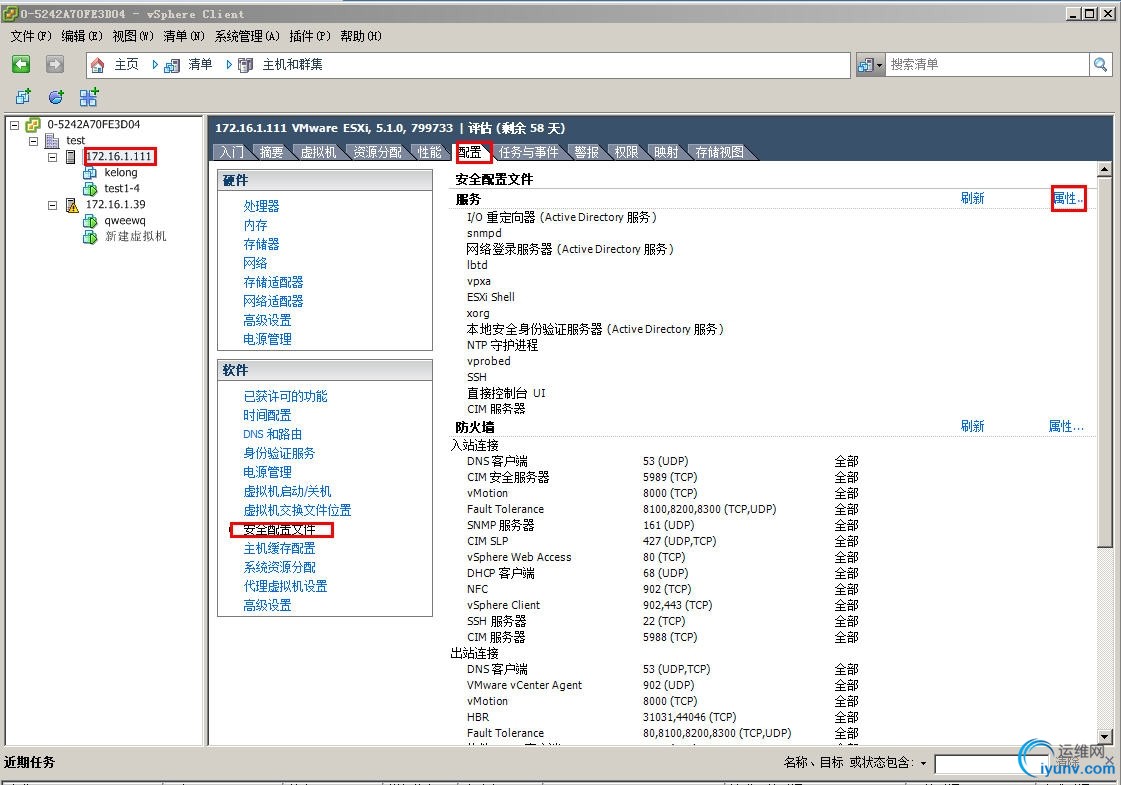This screenshot has width=1121, height=785.
Task: Click the scrollbar up arrow in config pane
Action: (x=1104, y=169)
